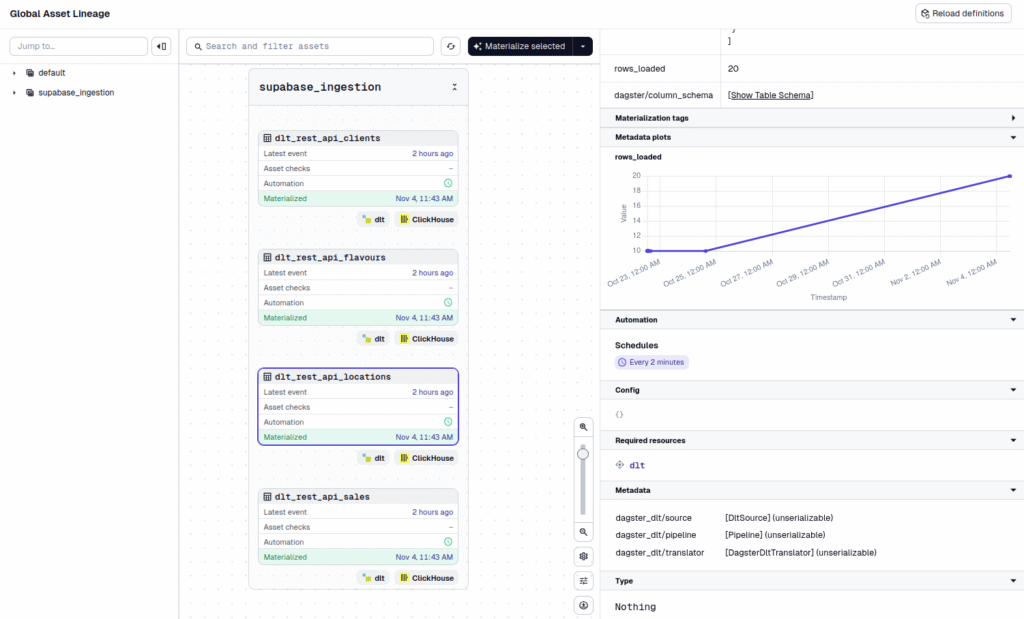Click the download graph icon
Image resolution: width=1024 pixels, height=619 pixels.
click(x=583, y=605)
